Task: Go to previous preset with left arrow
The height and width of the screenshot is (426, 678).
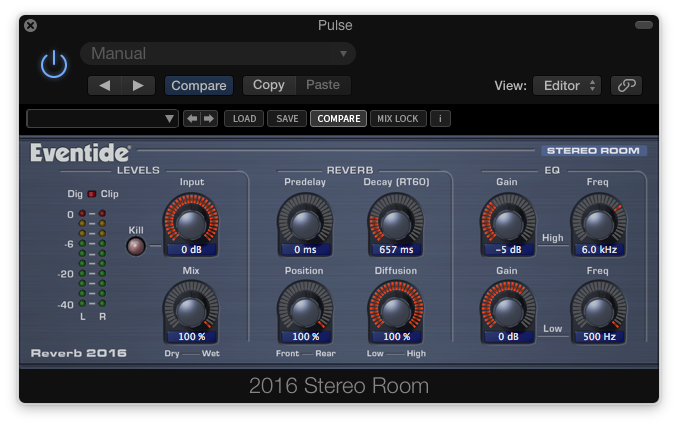Action: pos(105,85)
